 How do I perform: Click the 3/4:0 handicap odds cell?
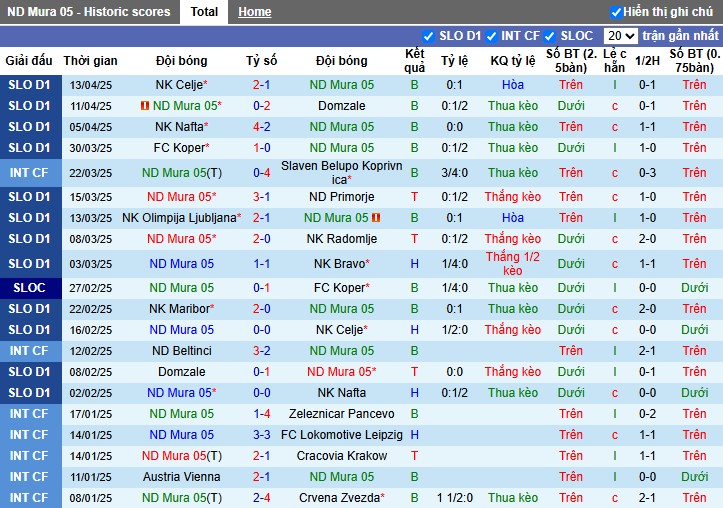[455, 173]
